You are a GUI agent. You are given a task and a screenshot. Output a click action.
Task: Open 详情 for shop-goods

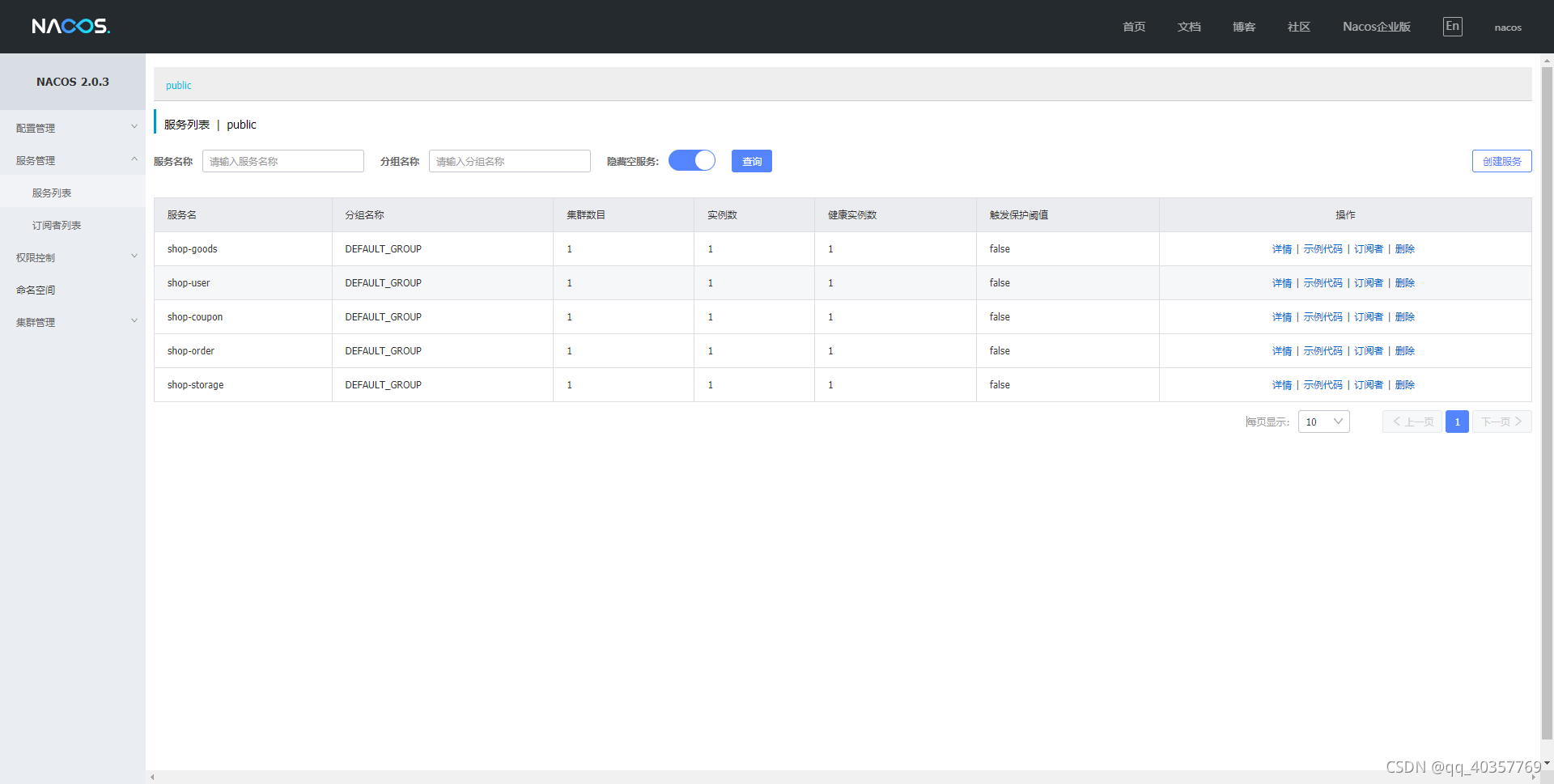(x=1282, y=249)
